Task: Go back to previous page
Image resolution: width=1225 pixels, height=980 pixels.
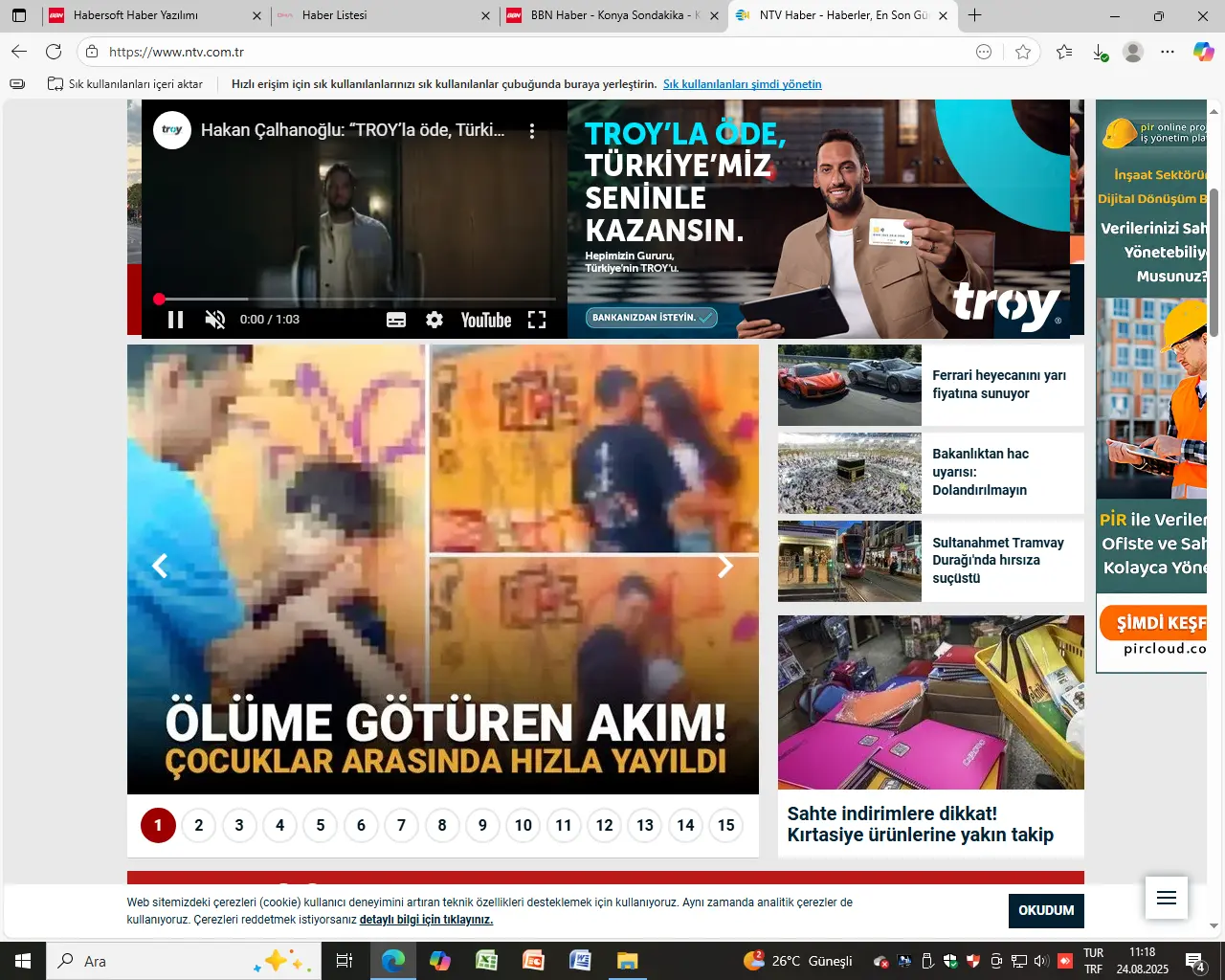Action: 19,52
